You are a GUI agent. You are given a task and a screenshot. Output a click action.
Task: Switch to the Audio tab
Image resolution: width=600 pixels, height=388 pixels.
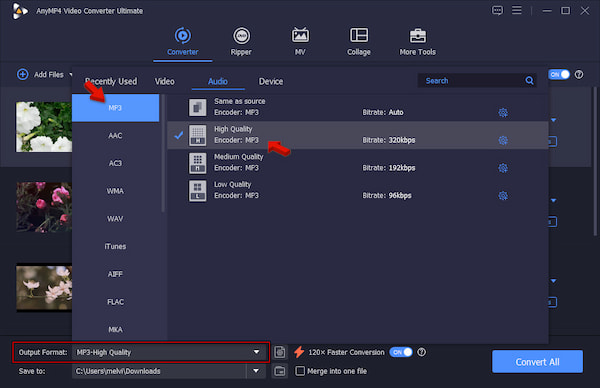click(x=218, y=81)
